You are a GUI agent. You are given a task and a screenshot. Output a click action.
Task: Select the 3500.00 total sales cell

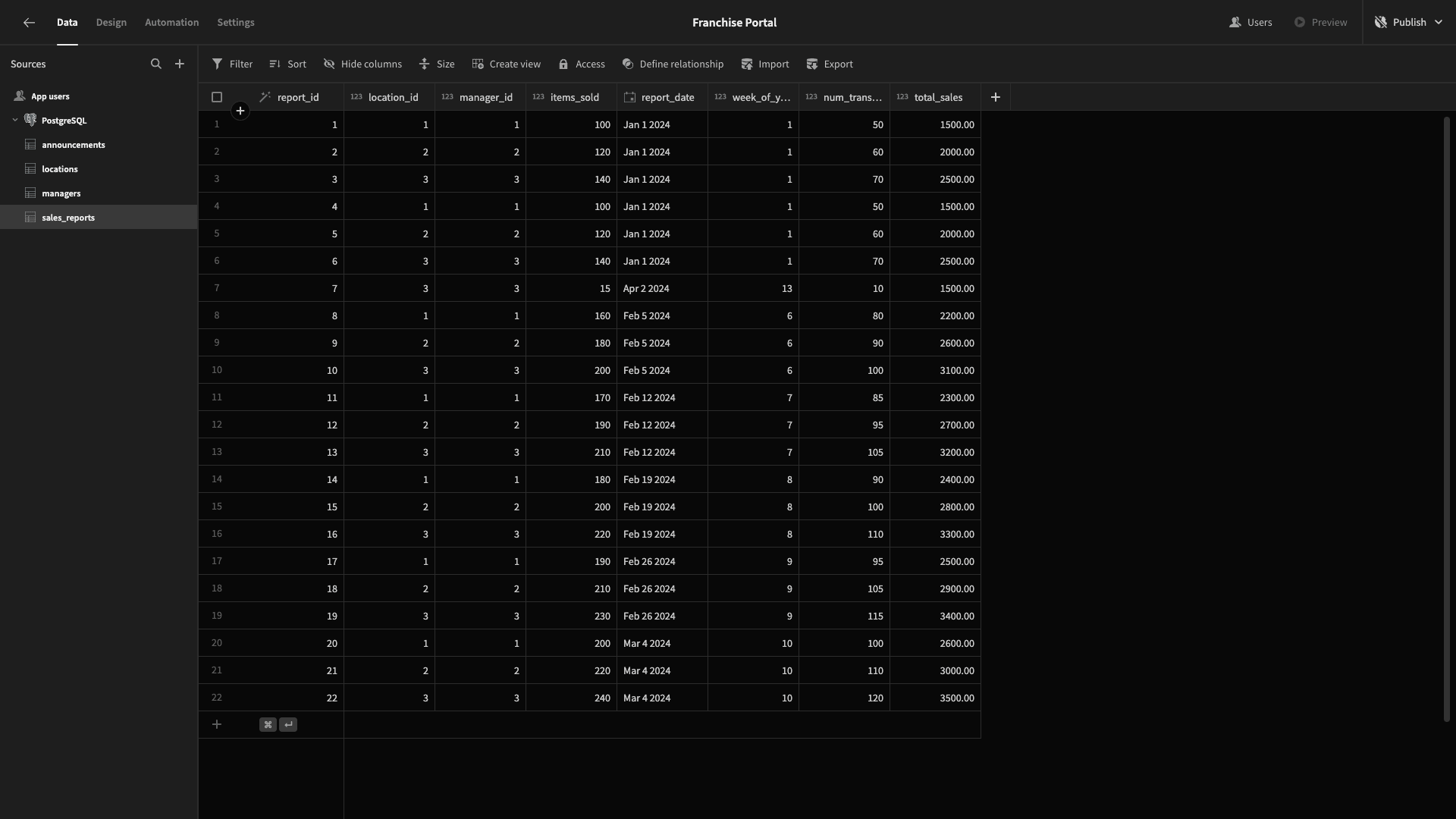click(936, 698)
